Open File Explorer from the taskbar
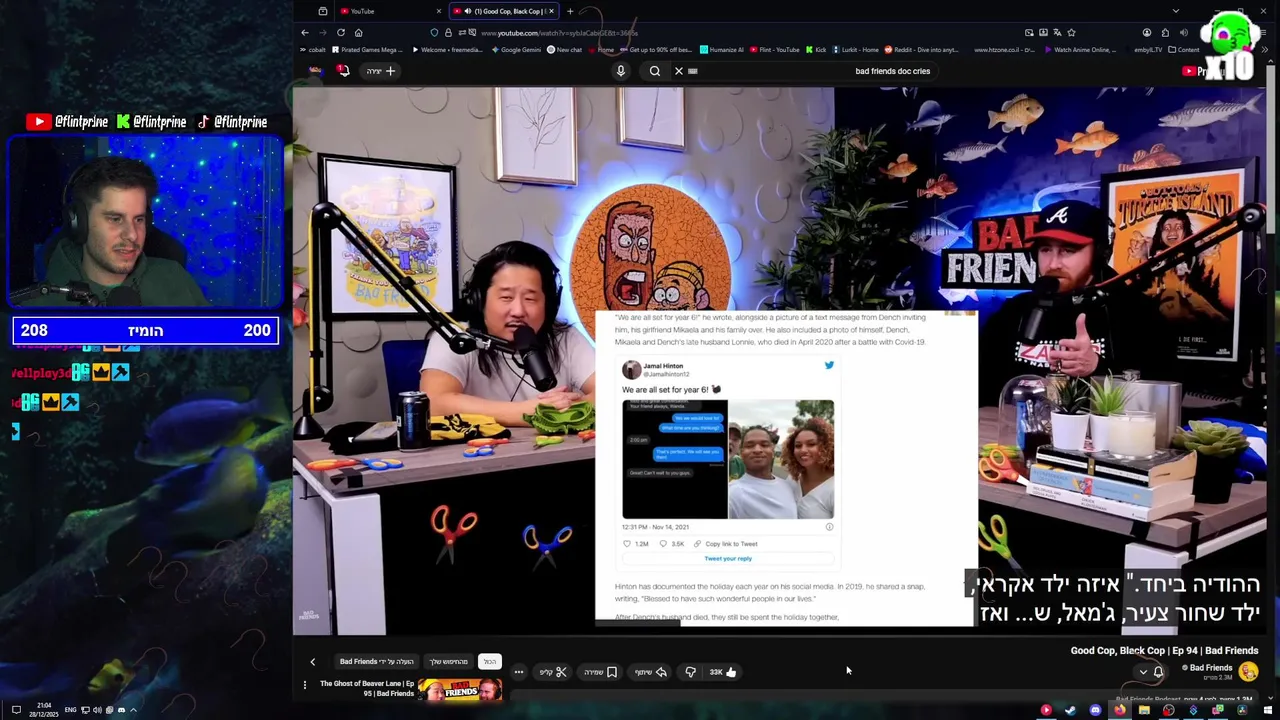 1144,710
